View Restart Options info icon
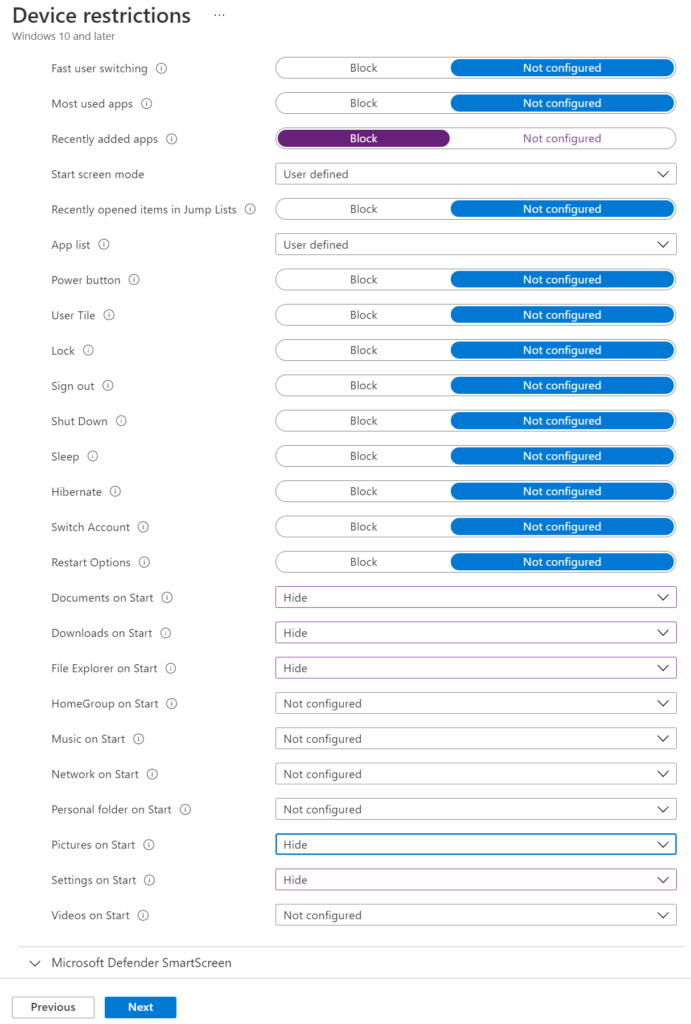The height and width of the screenshot is (1024, 691). (x=144, y=562)
